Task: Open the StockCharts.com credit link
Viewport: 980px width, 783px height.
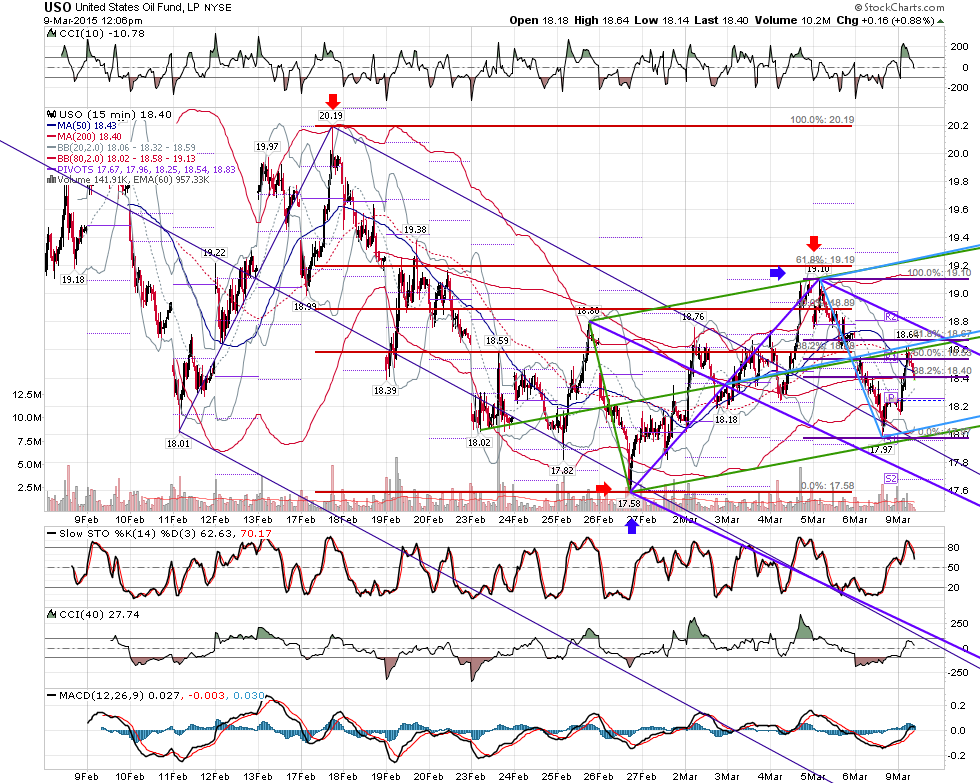Action: coord(899,7)
